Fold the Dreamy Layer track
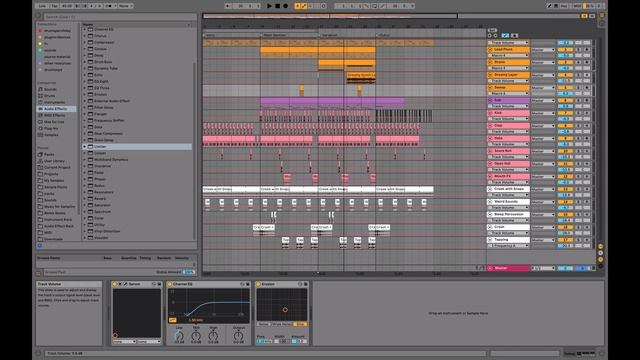The image size is (640, 360). point(490,75)
